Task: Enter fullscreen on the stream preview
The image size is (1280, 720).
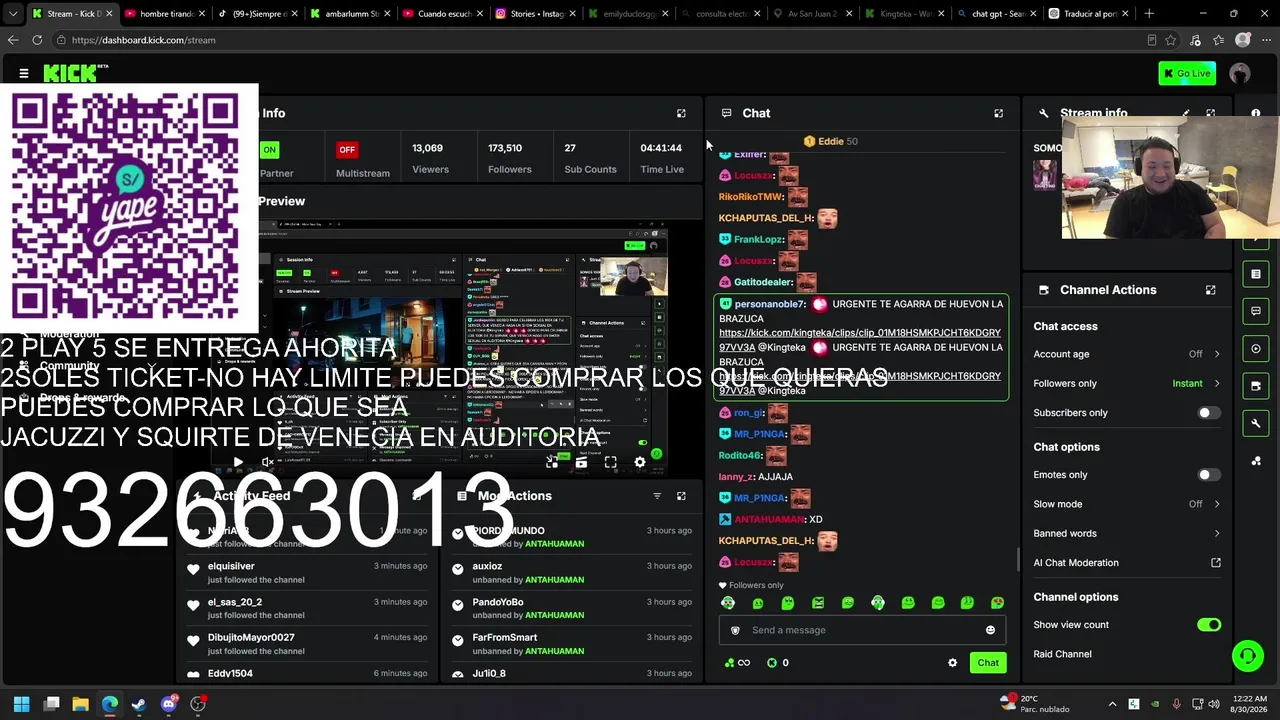Action: (611, 462)
